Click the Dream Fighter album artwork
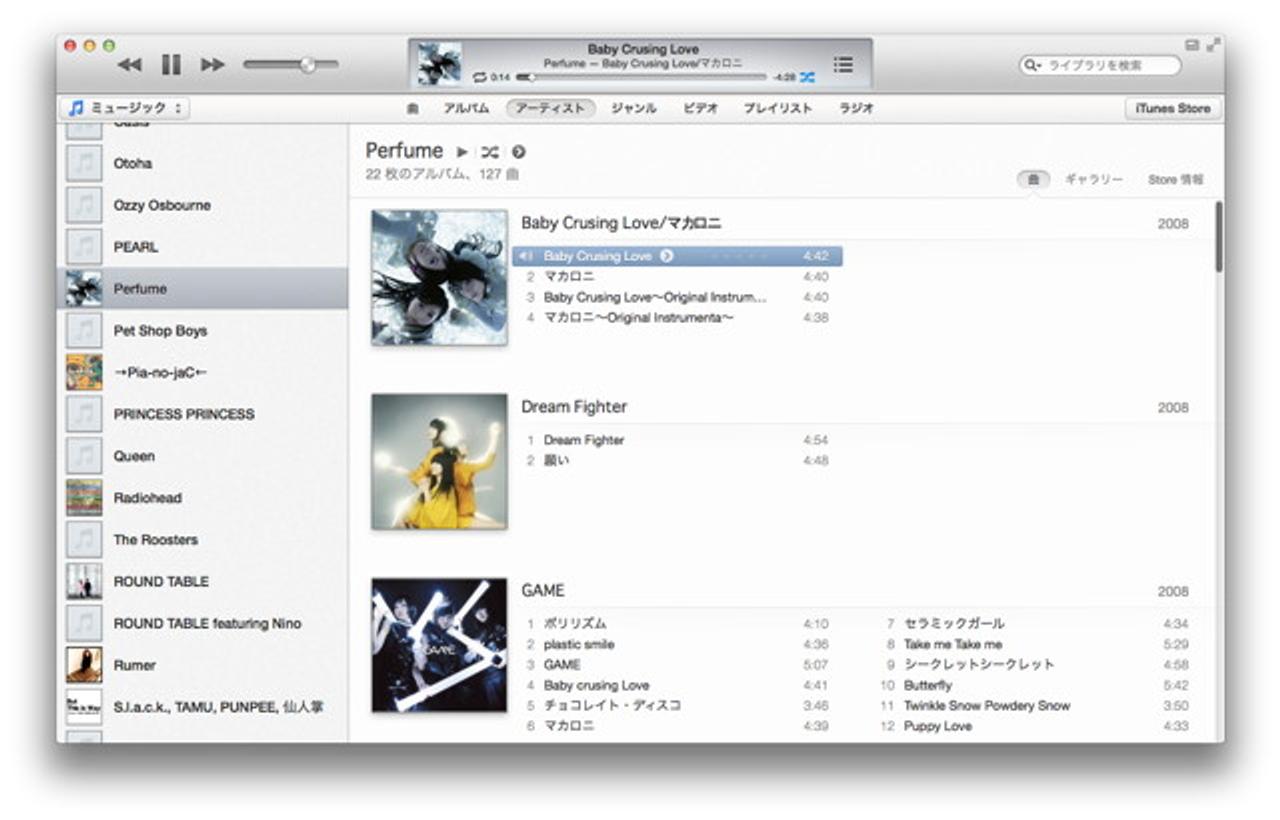This screenshot has width=1280, height=820. coord(439,461)
